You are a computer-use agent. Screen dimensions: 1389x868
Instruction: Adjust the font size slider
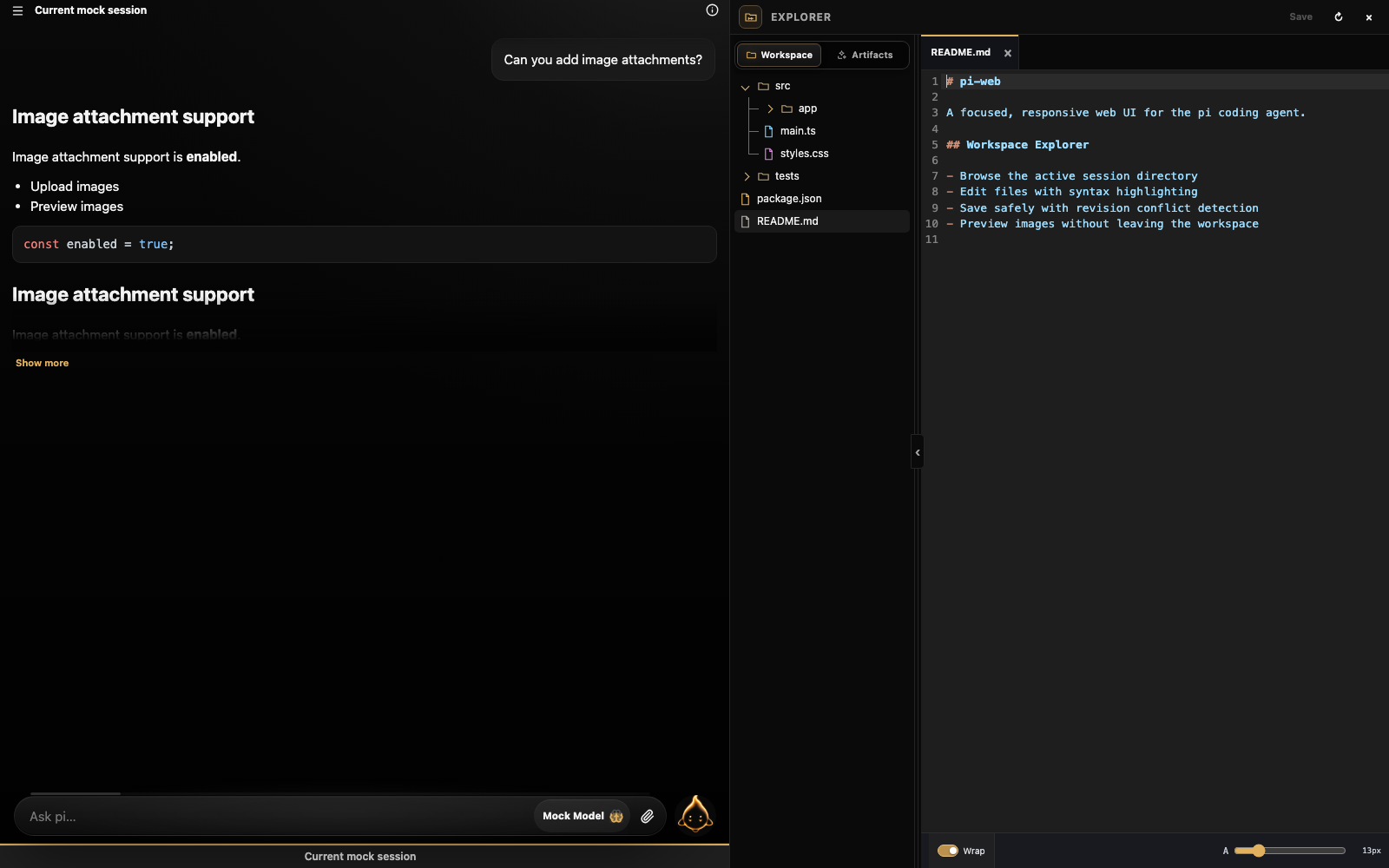[1290, 851]
